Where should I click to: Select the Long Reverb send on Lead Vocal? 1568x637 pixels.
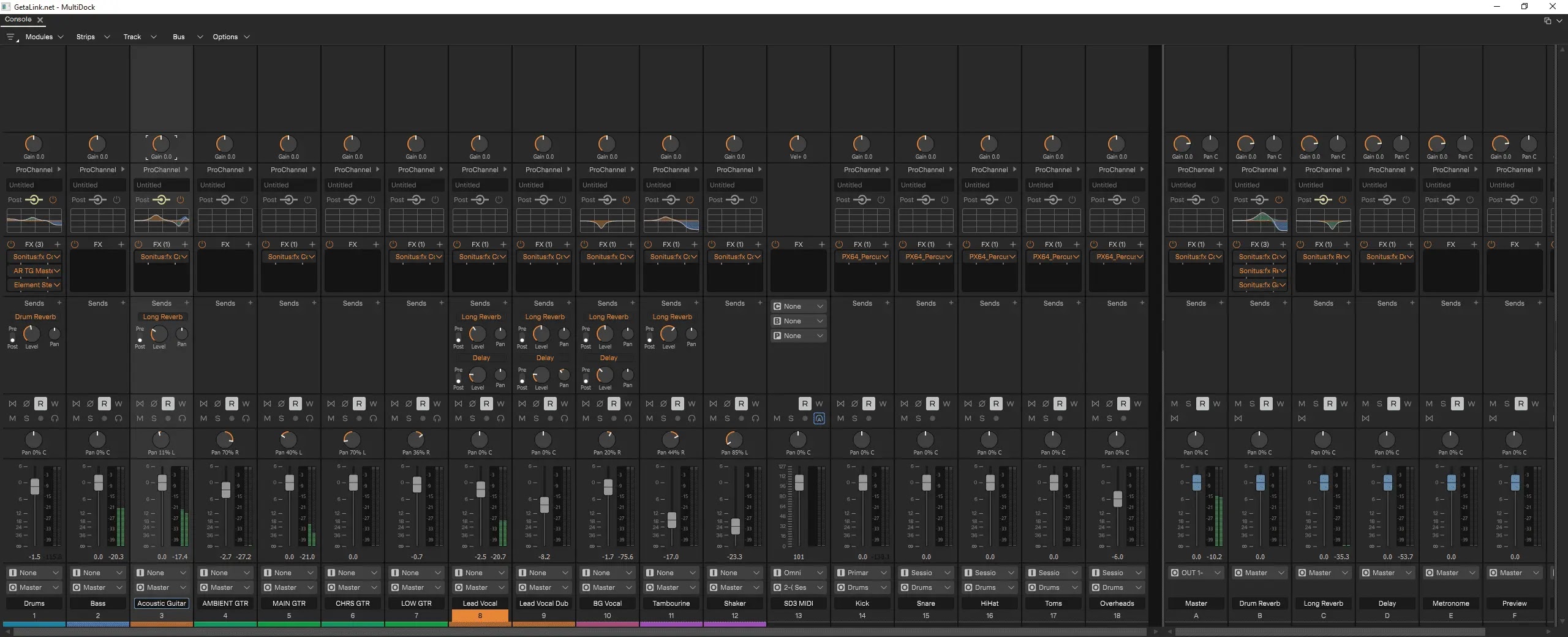click(x=481, y=317)
